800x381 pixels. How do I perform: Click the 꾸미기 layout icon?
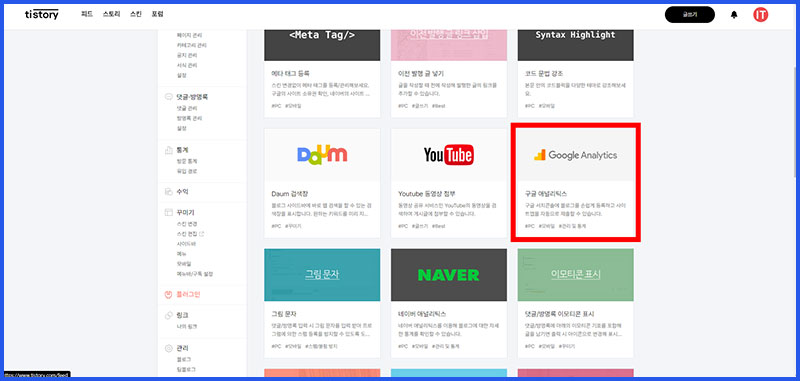pos(168,213)
